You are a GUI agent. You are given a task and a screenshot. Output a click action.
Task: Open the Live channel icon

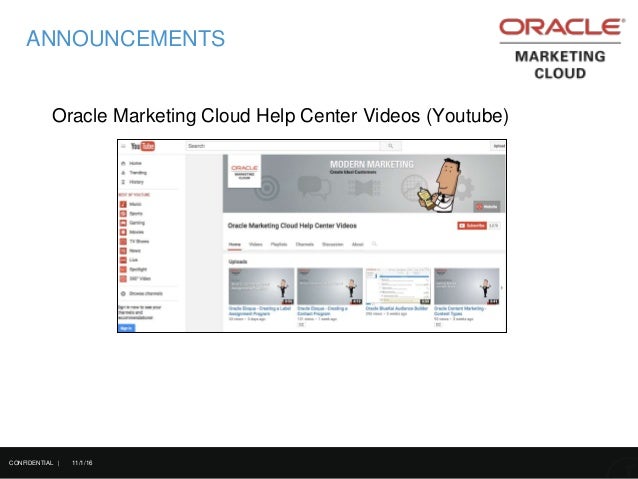(123, 260)
